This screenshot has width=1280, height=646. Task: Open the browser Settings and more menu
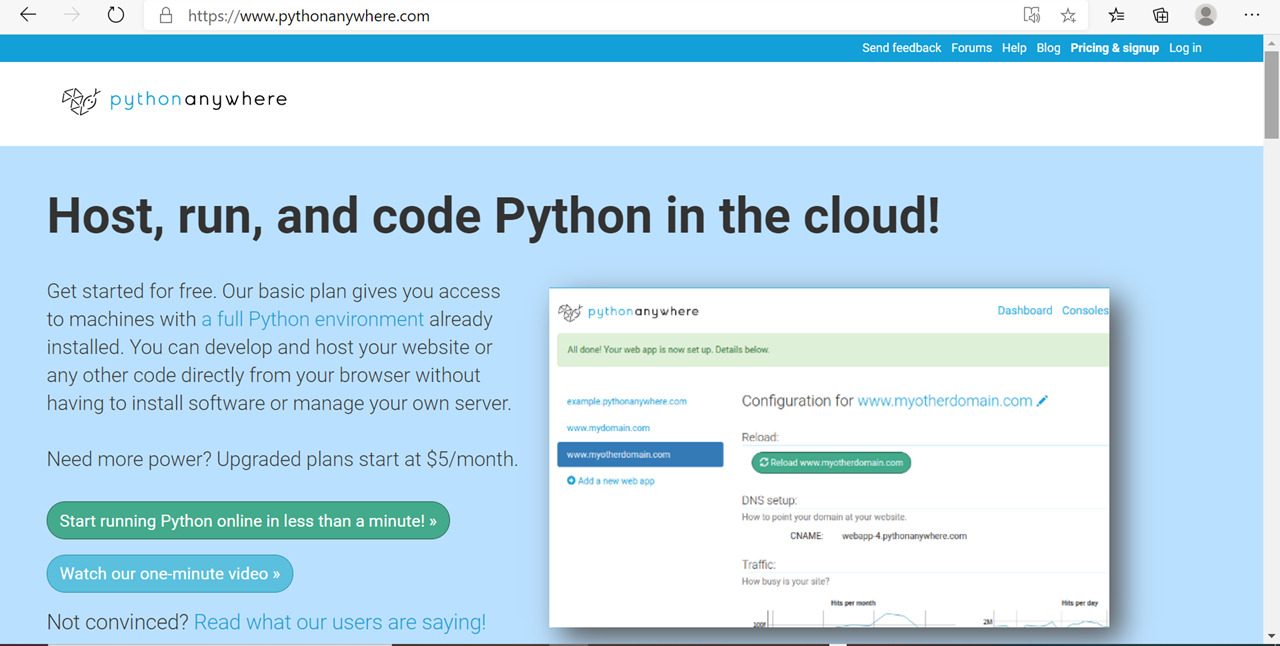1252,15
